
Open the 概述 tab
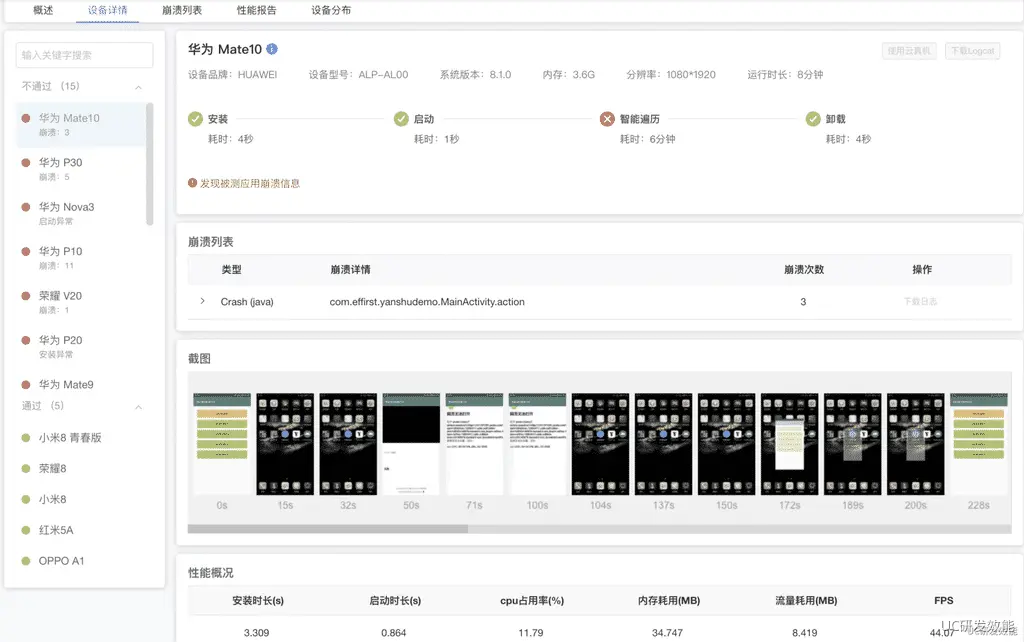(x=43, y=10)
